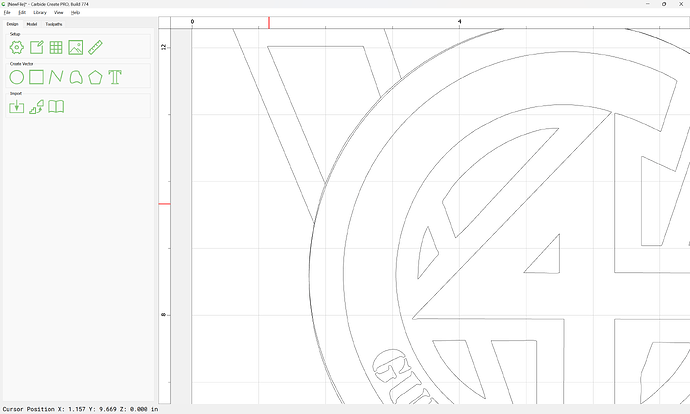
Task: Click the Cursor Position status text
Action: tap(80, 409)
